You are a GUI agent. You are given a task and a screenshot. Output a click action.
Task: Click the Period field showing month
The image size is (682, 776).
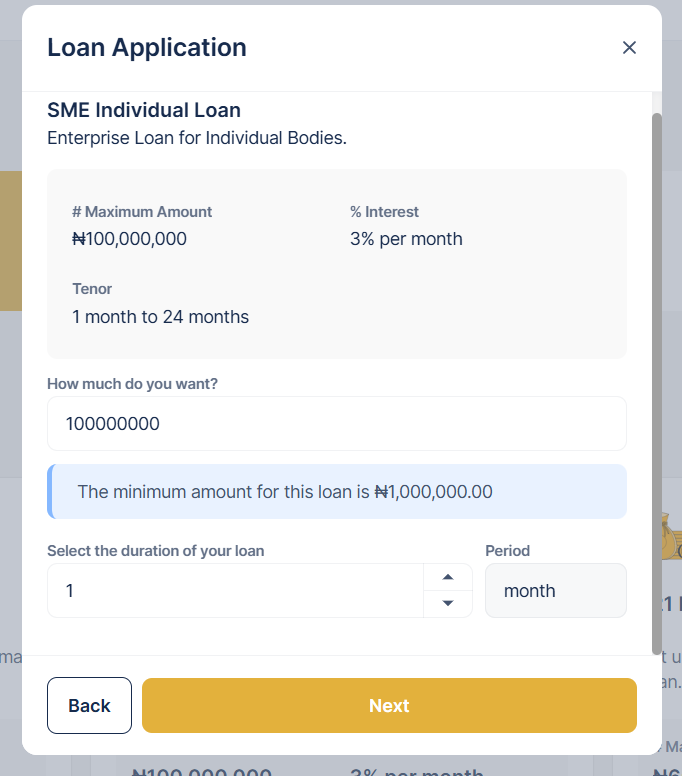[x=555, y=591]
